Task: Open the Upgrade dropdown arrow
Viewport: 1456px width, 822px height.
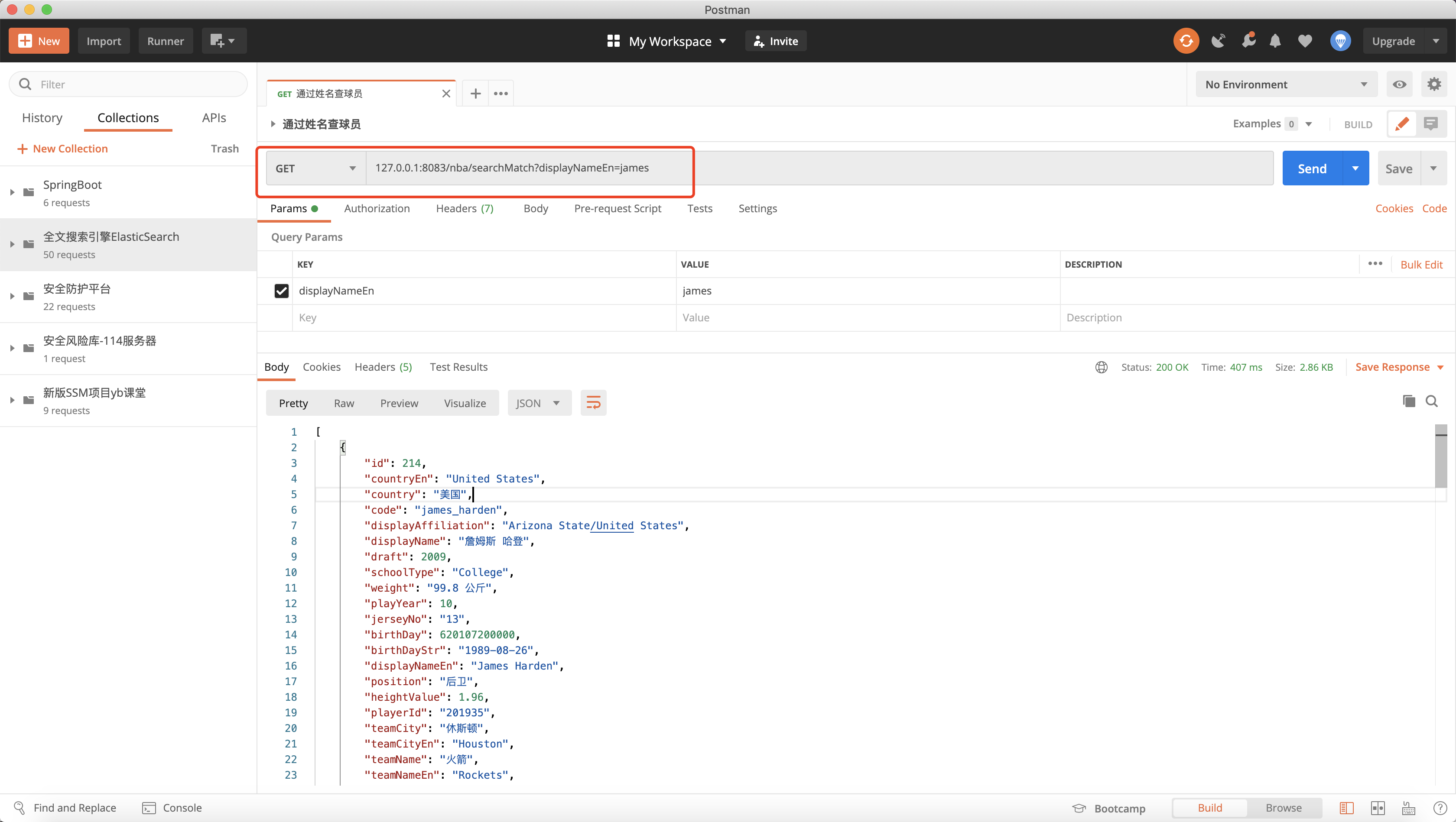Action: 1436,41
